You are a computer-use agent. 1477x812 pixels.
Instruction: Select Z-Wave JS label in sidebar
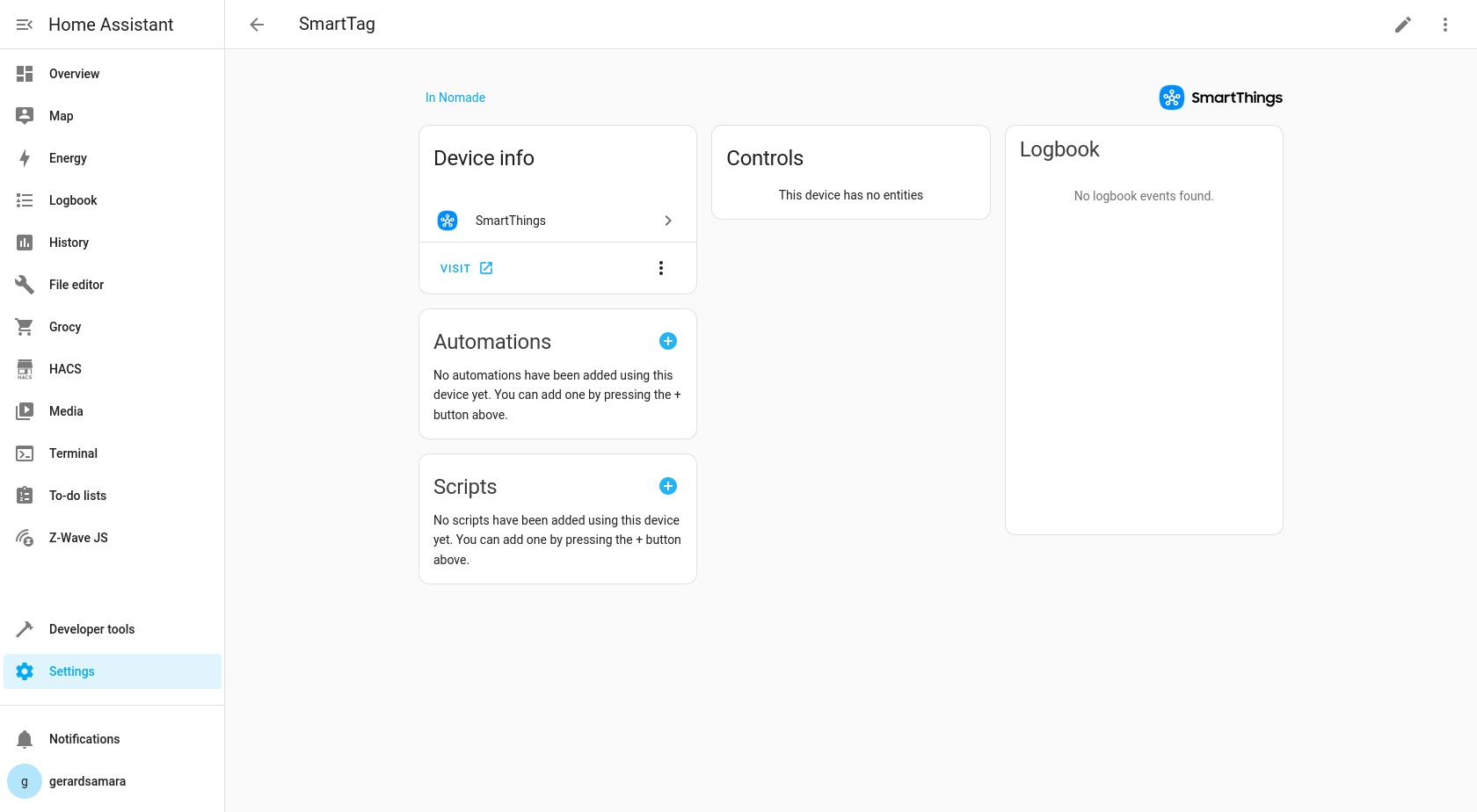tap(78, 538)
